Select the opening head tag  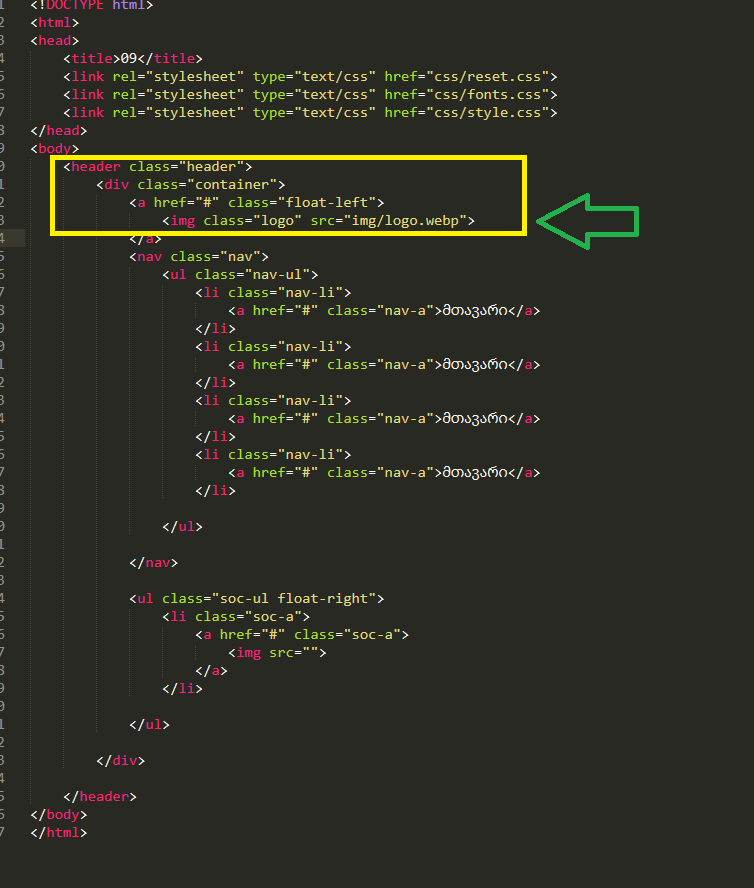(x=54, y=41)
